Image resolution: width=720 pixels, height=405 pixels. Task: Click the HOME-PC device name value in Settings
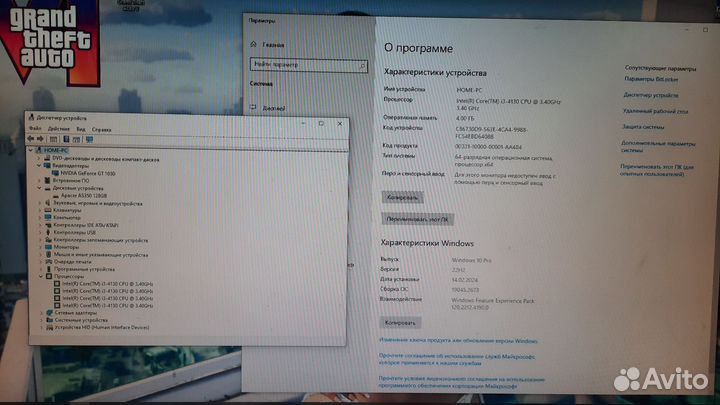(x=469, y=90)
